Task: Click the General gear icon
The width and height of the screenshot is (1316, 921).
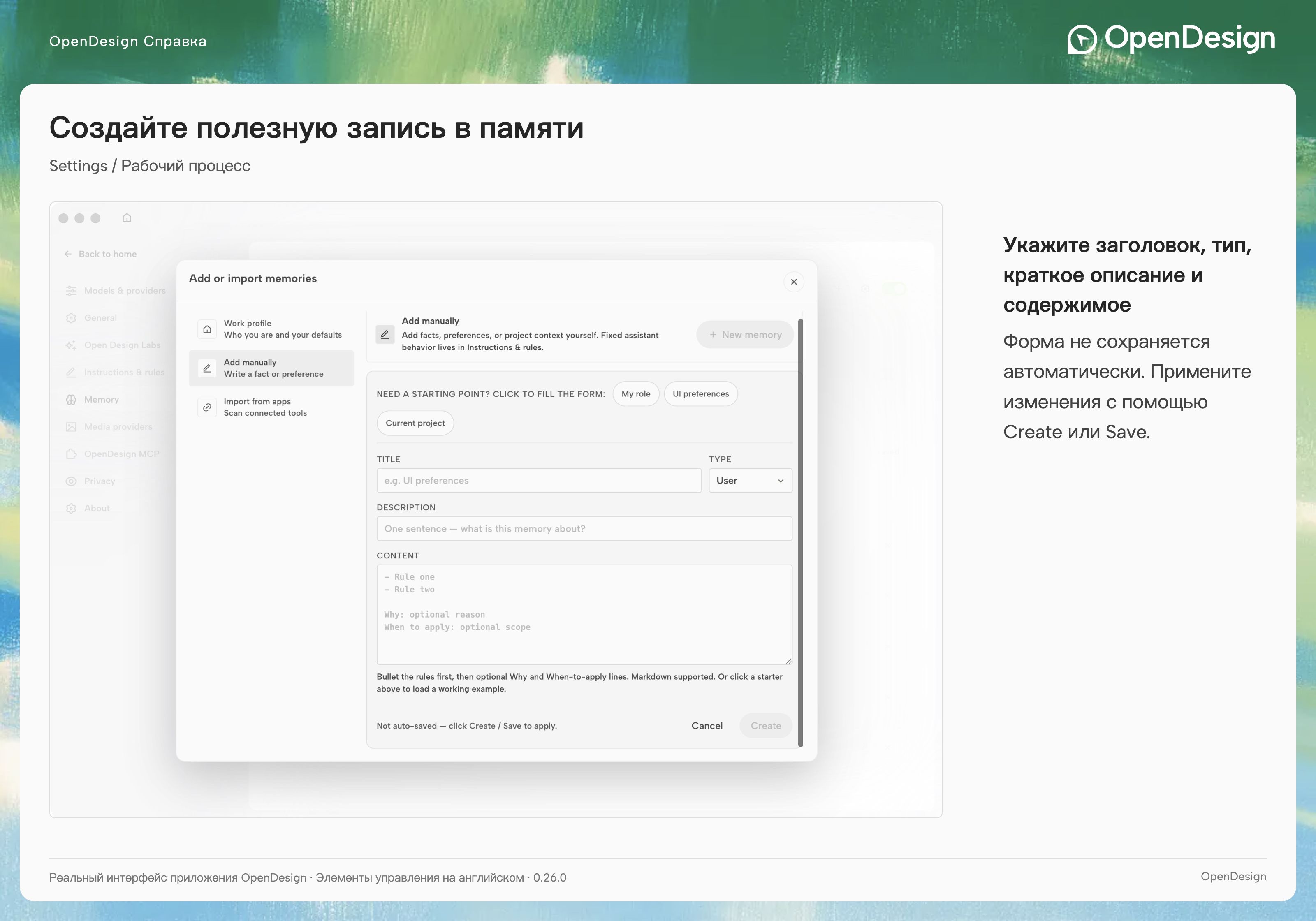Action: coord(71,318)
